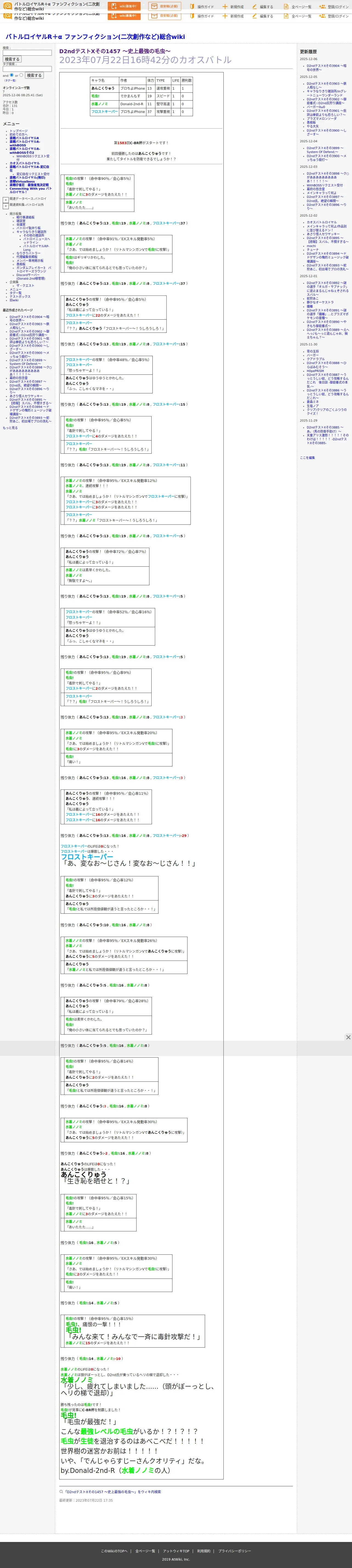Open バトロイ駄弁り板 link

coord(29,228)
